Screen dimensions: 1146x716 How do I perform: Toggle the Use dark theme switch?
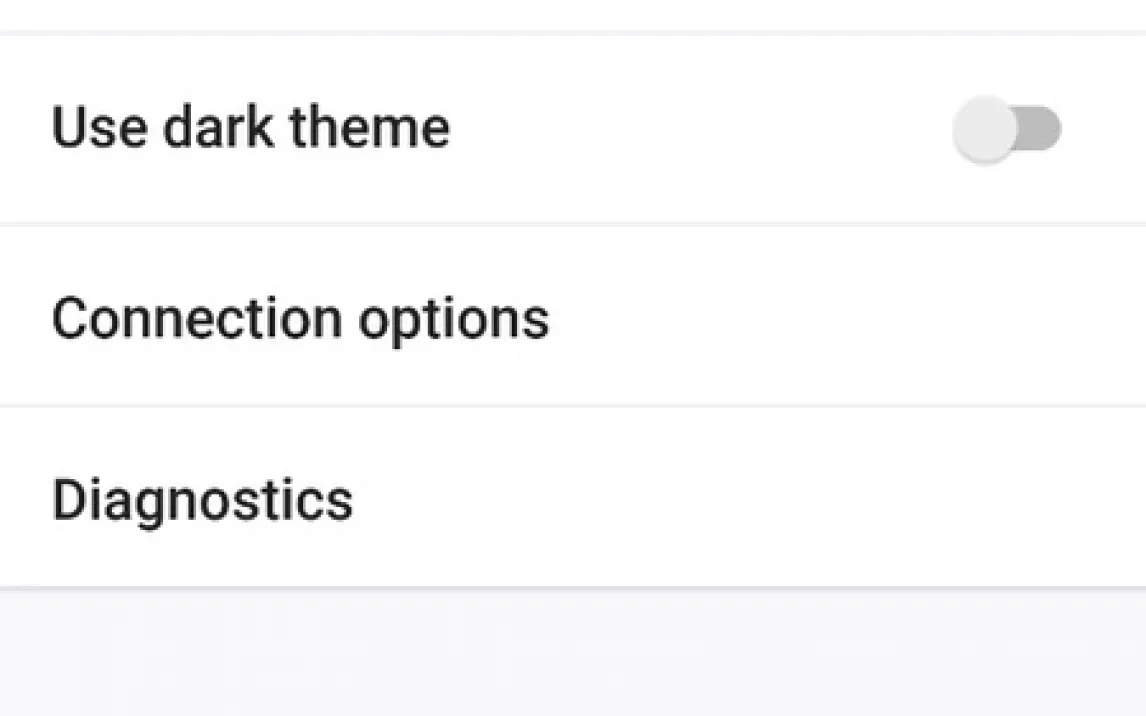pyautogui.click(x=1006, y=129)
